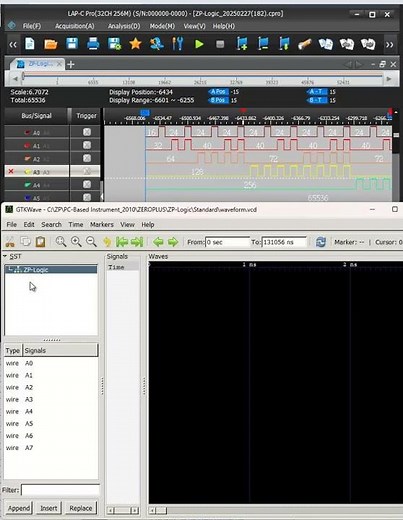Click the red trigger marker on time ruler

(x=244, y=110)
